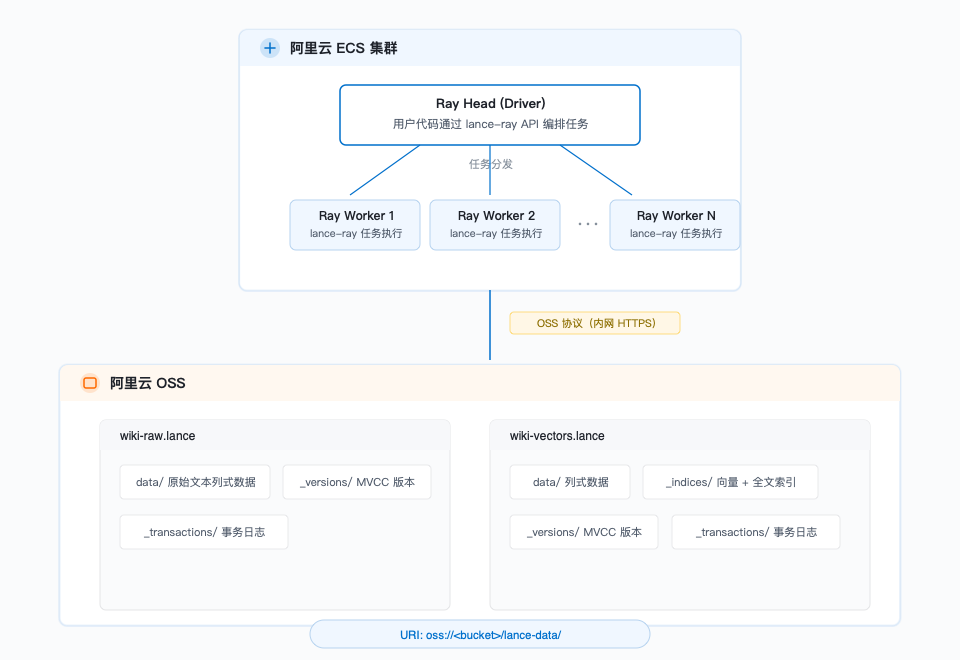The width and height of the screenshot is (960, 660).
Task: Click the wiki-vectors.lance header
Action: coord(680,436)
